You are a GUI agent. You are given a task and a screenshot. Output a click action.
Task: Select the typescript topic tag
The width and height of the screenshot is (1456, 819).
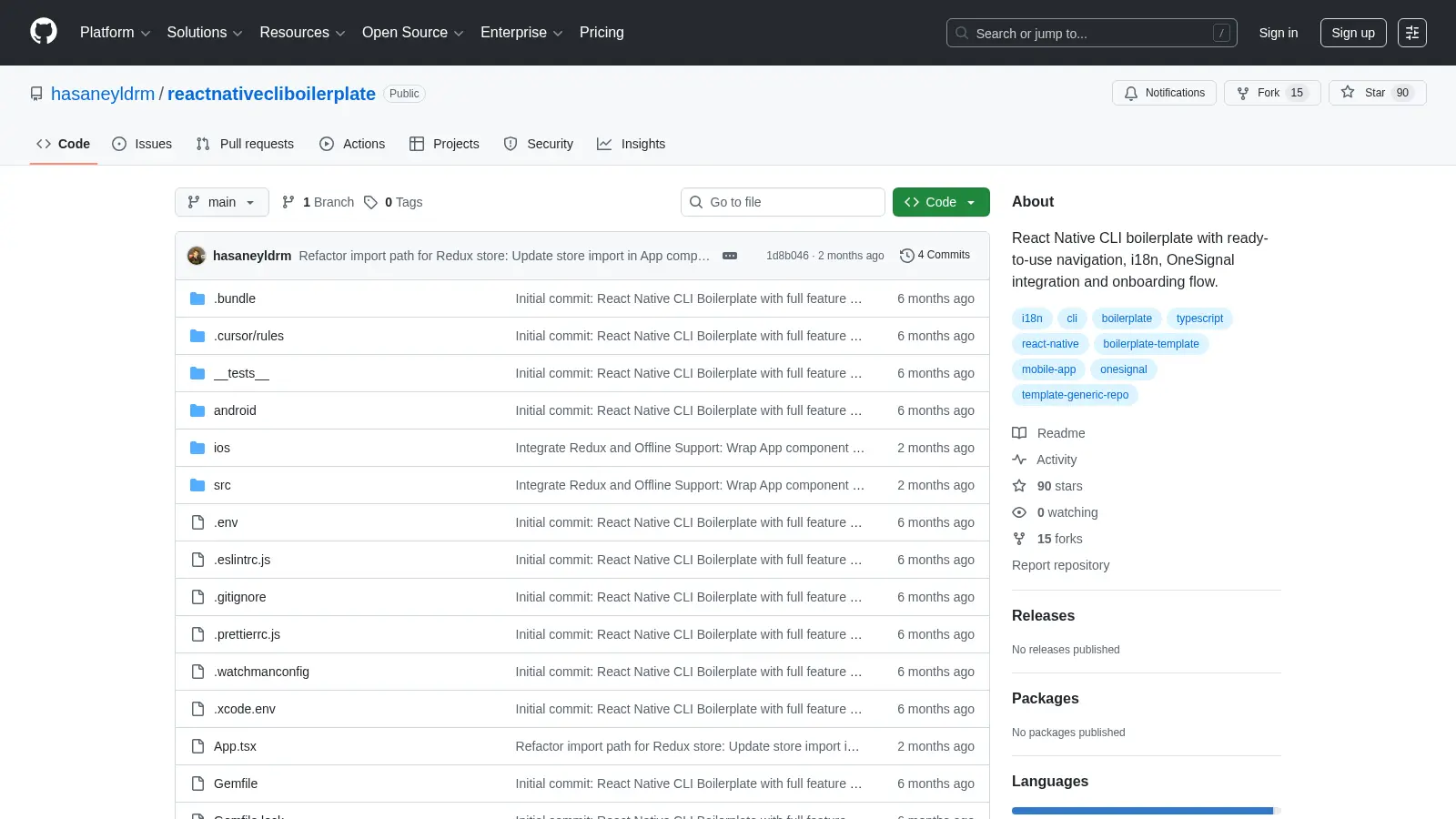coord(1199,318)
